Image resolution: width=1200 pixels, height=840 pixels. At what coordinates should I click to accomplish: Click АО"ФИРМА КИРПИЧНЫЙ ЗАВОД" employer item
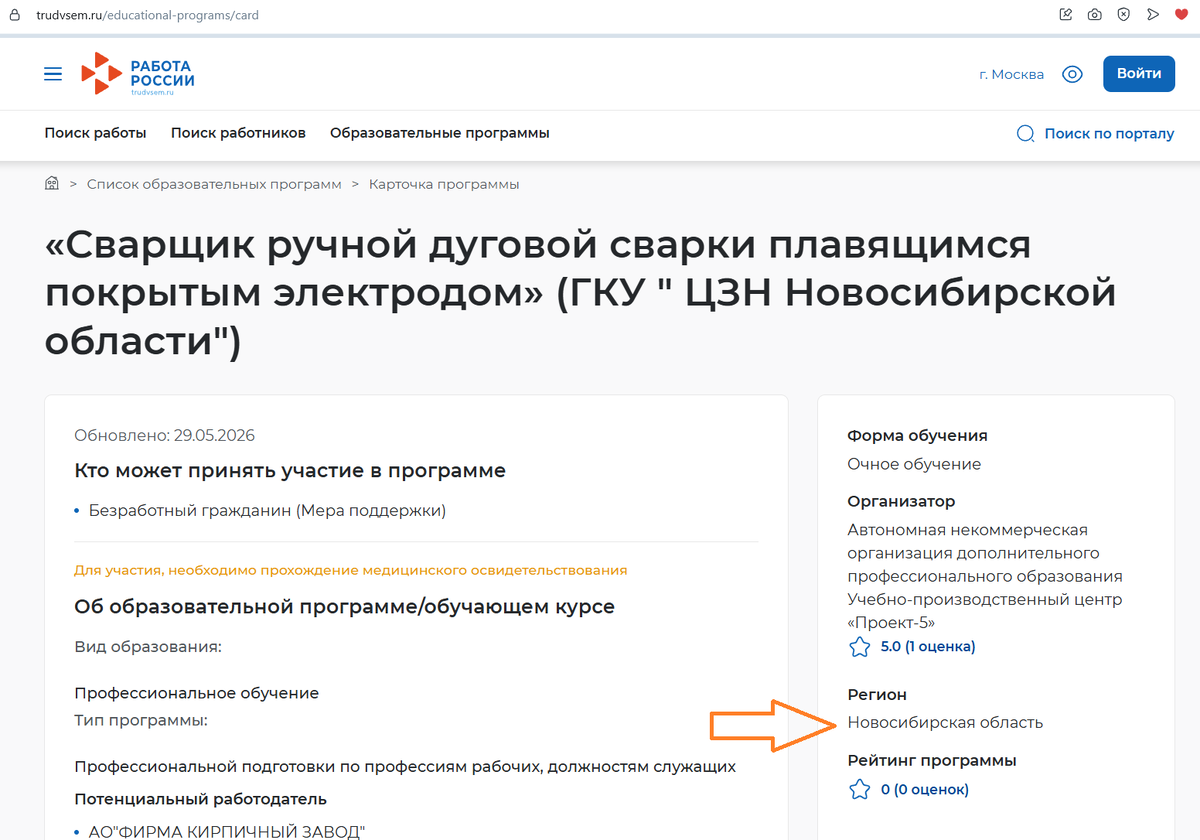(x=227, y=831)
